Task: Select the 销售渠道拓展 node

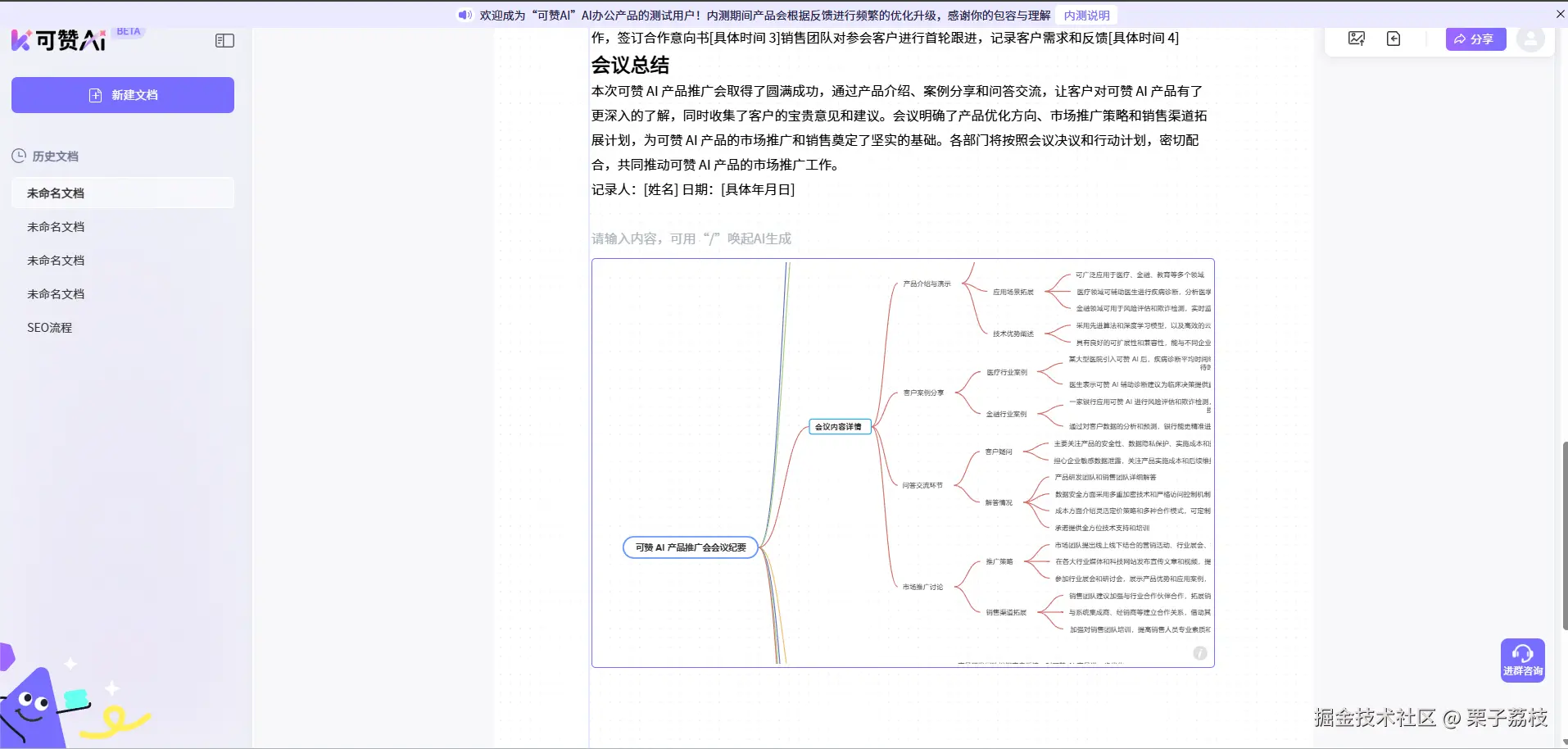Action: [1006, 613]
